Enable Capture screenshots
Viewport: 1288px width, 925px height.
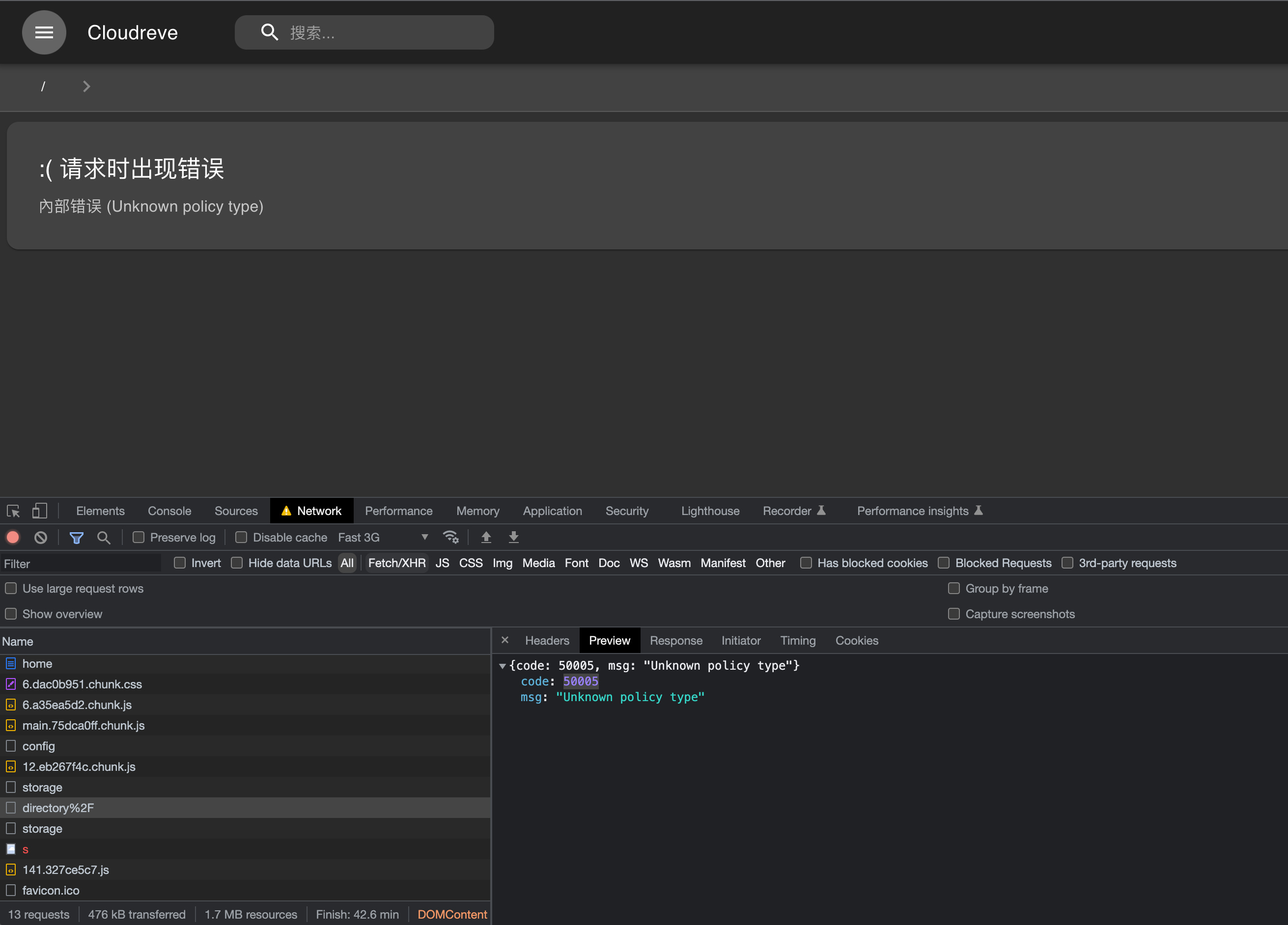point(953,613)
